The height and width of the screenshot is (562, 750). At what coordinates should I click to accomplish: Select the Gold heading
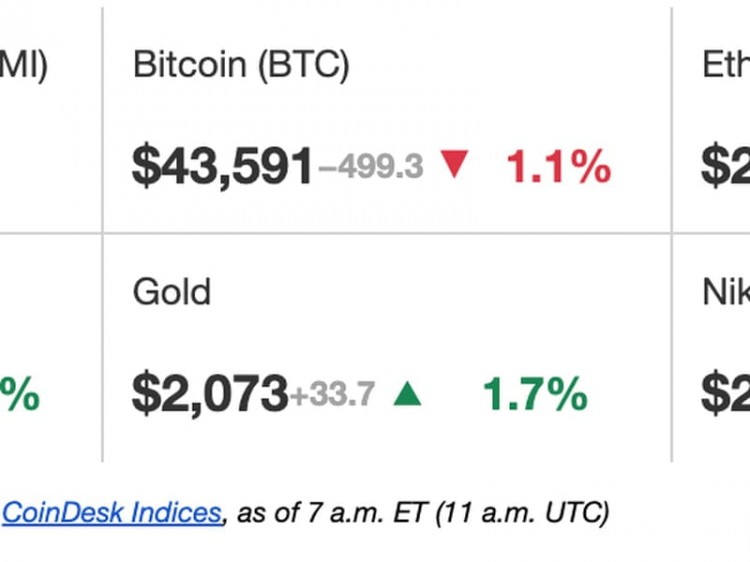(172, 293)
